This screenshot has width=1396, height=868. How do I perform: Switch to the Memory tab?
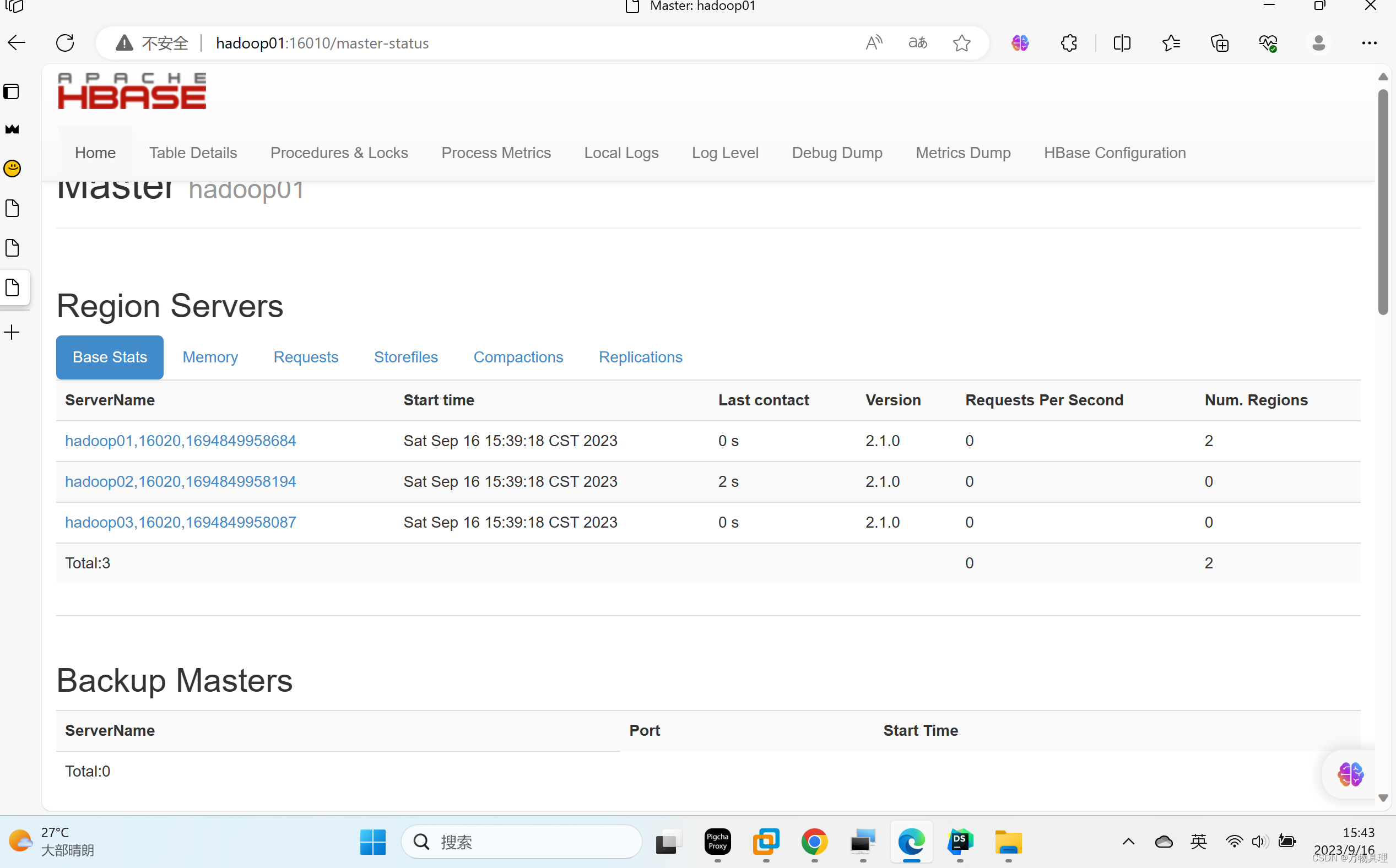click(x=209, y=357)
